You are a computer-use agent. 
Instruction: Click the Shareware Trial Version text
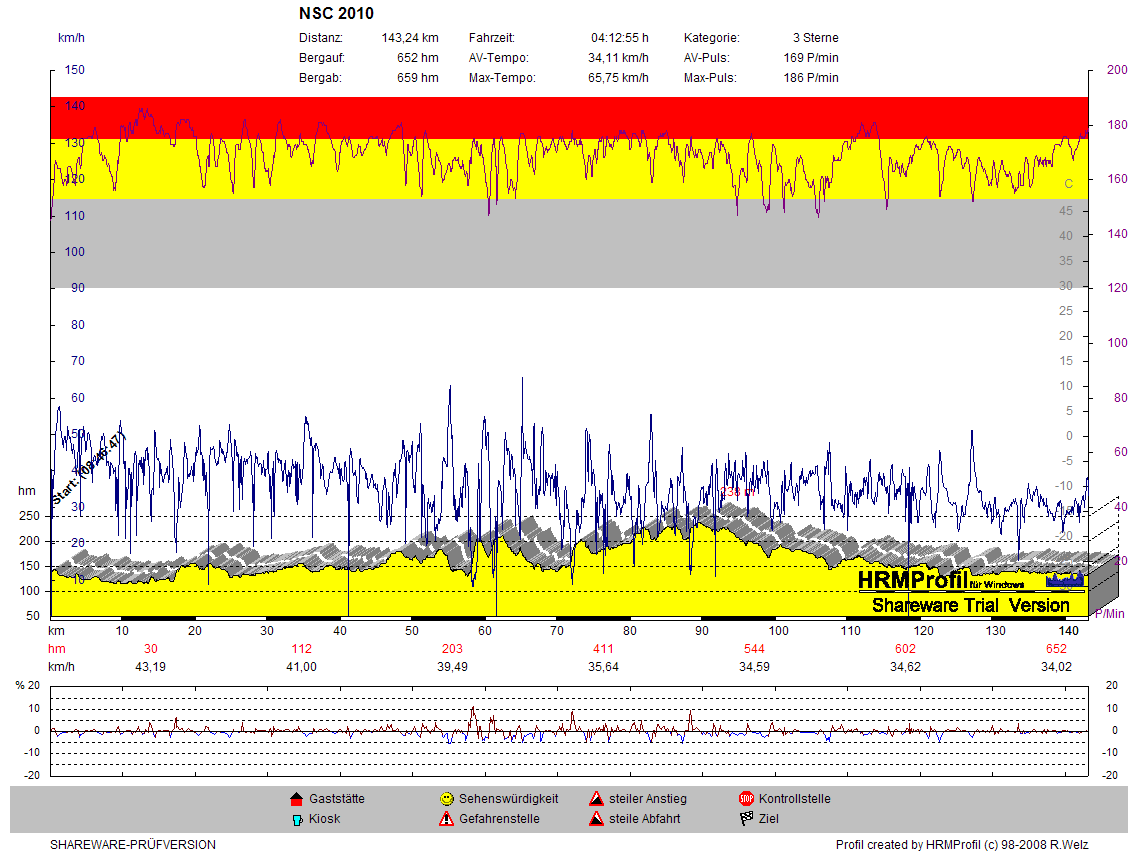tap(970, 605)
